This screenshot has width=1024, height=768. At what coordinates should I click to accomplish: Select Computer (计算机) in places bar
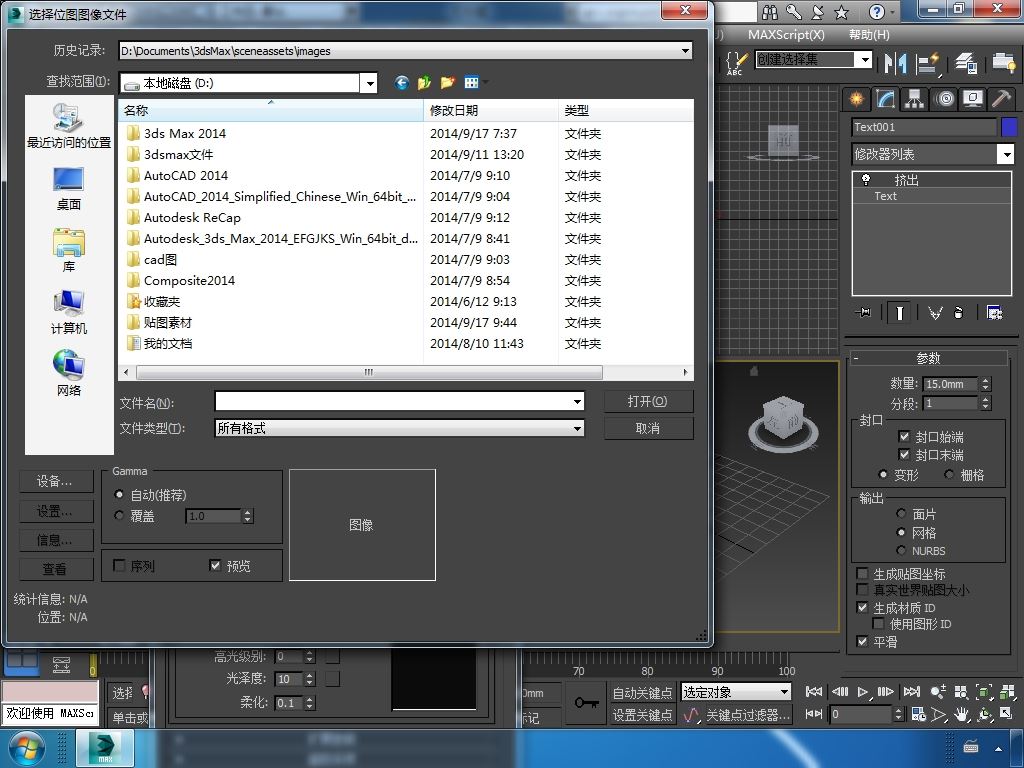[69, 312]
